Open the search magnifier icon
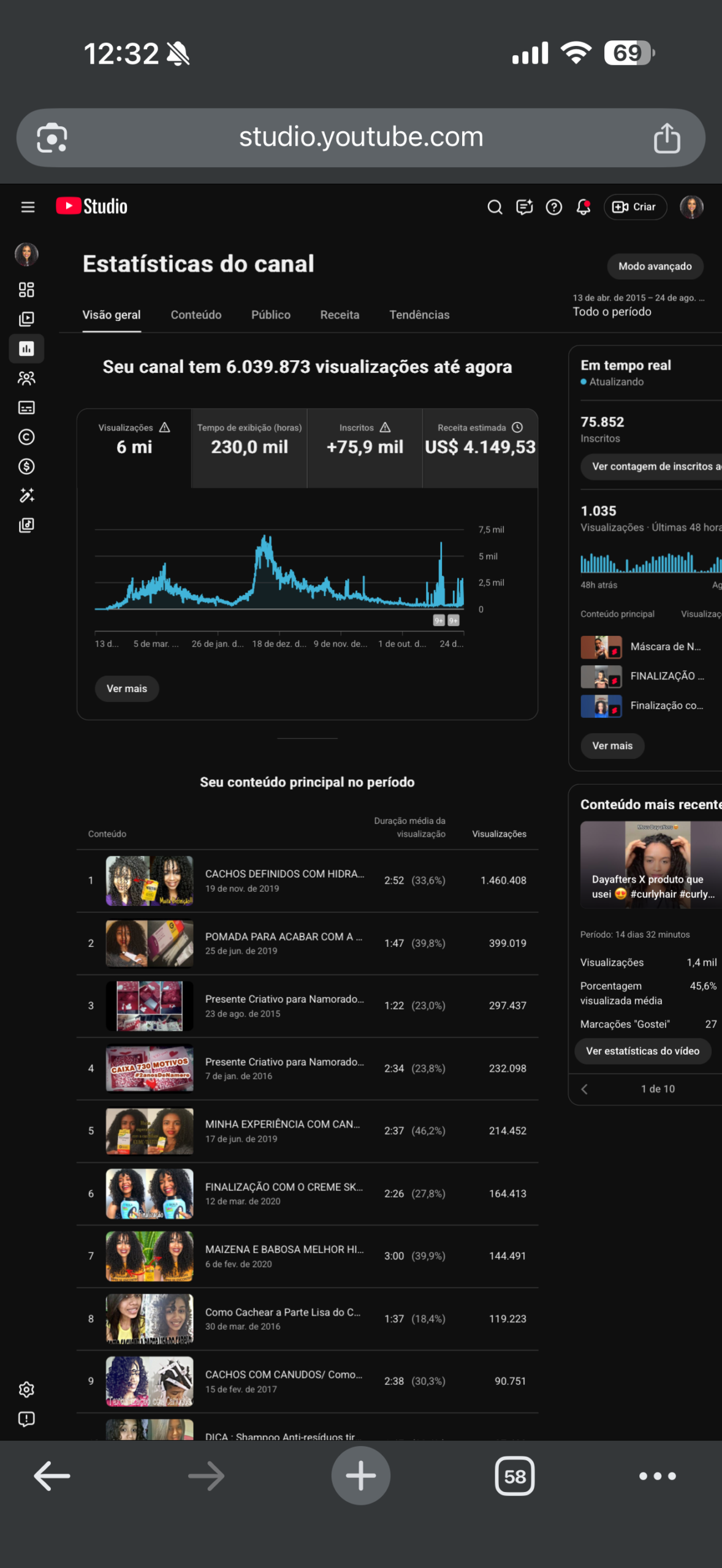Screen dimensions: 722x1568 point(495,207)
